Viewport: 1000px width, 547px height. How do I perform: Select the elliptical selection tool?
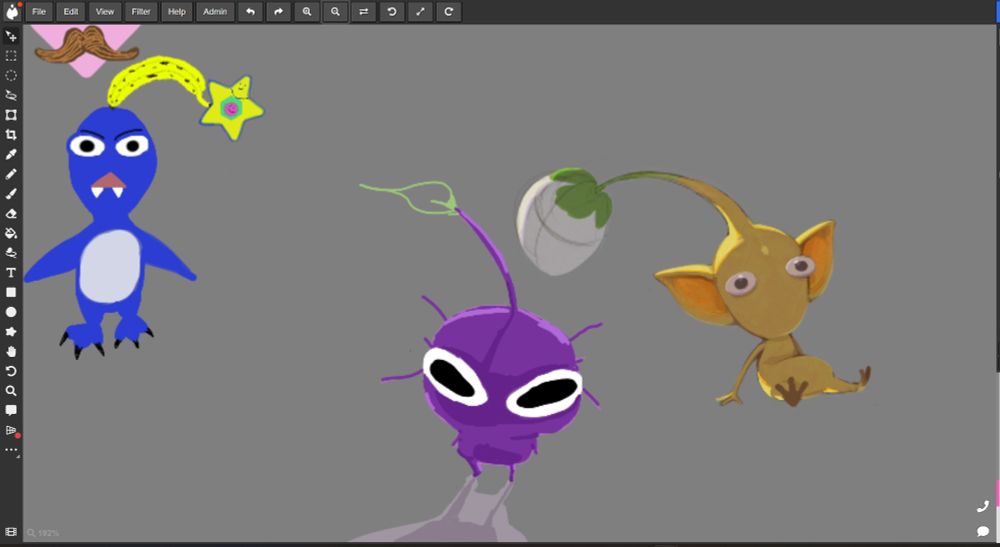click(11, 76)
